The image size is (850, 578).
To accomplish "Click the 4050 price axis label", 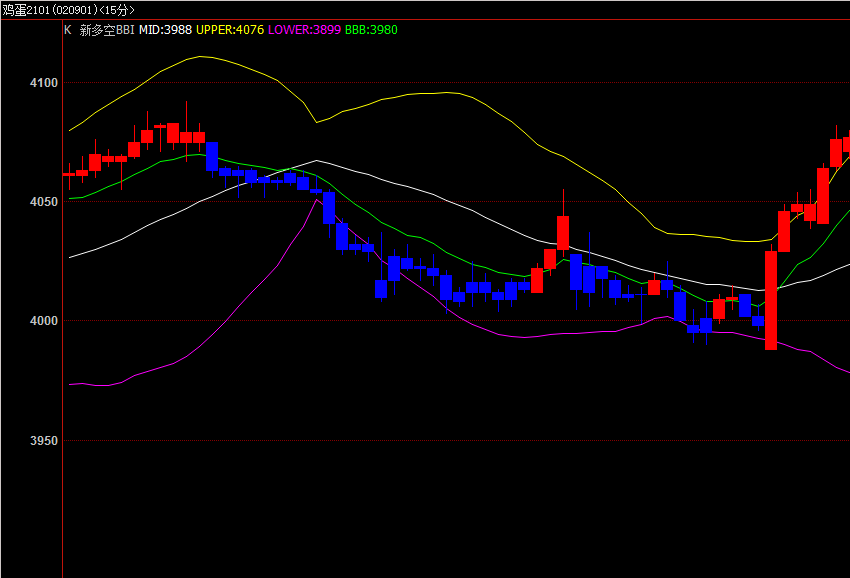I will coord(43,202).
